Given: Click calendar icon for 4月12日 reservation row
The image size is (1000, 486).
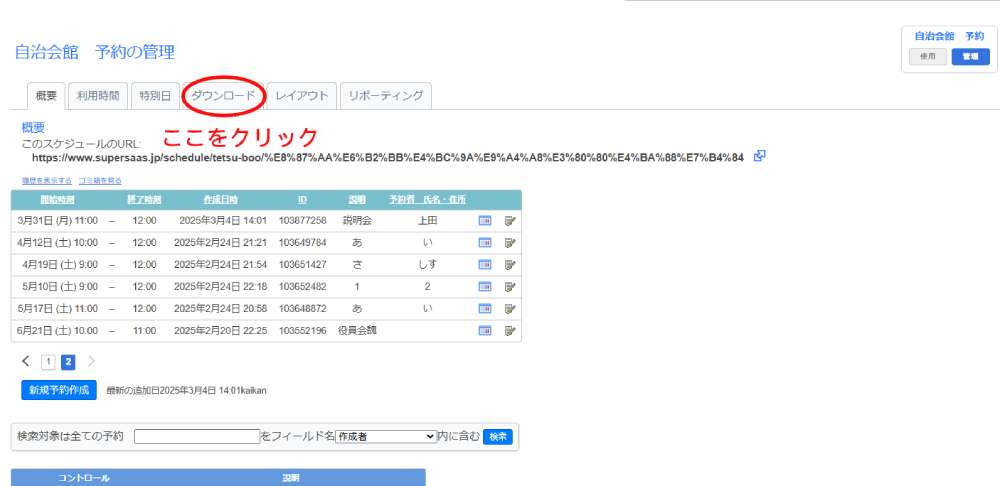Looking at the screenshot, I should (x=485, y=242).
